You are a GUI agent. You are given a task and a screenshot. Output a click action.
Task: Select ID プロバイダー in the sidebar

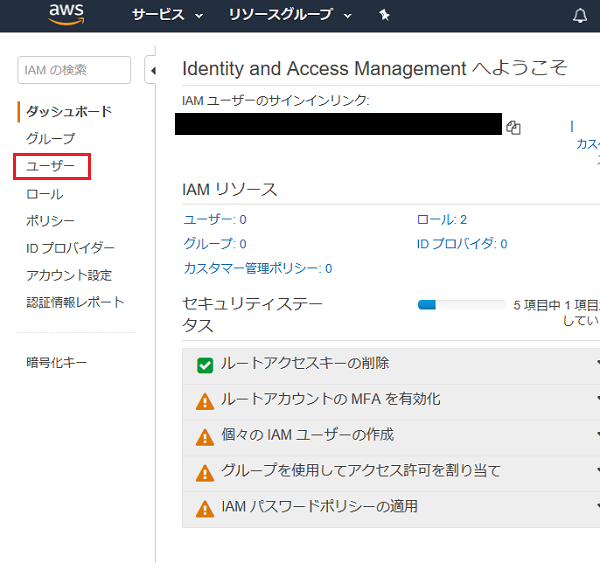[x=70, y=248]
